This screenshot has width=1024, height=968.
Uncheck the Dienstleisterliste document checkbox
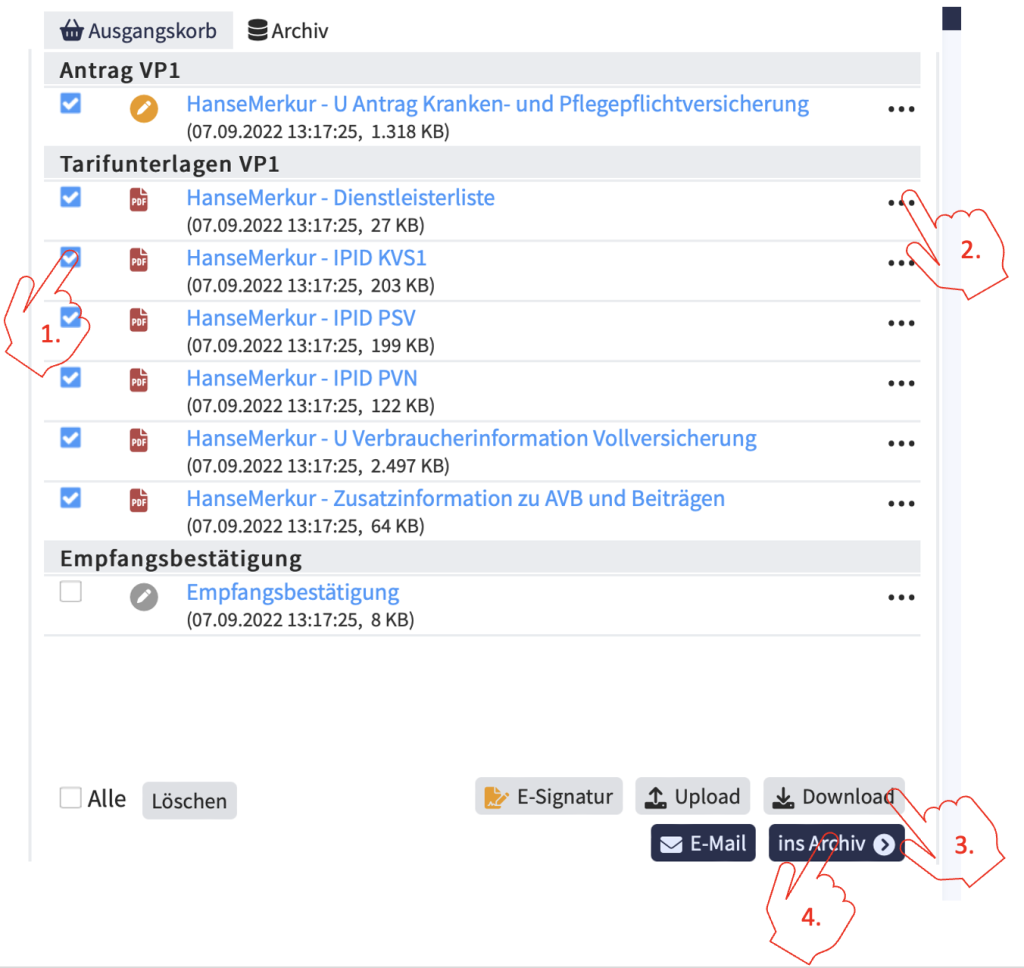[x=71, y=197]
